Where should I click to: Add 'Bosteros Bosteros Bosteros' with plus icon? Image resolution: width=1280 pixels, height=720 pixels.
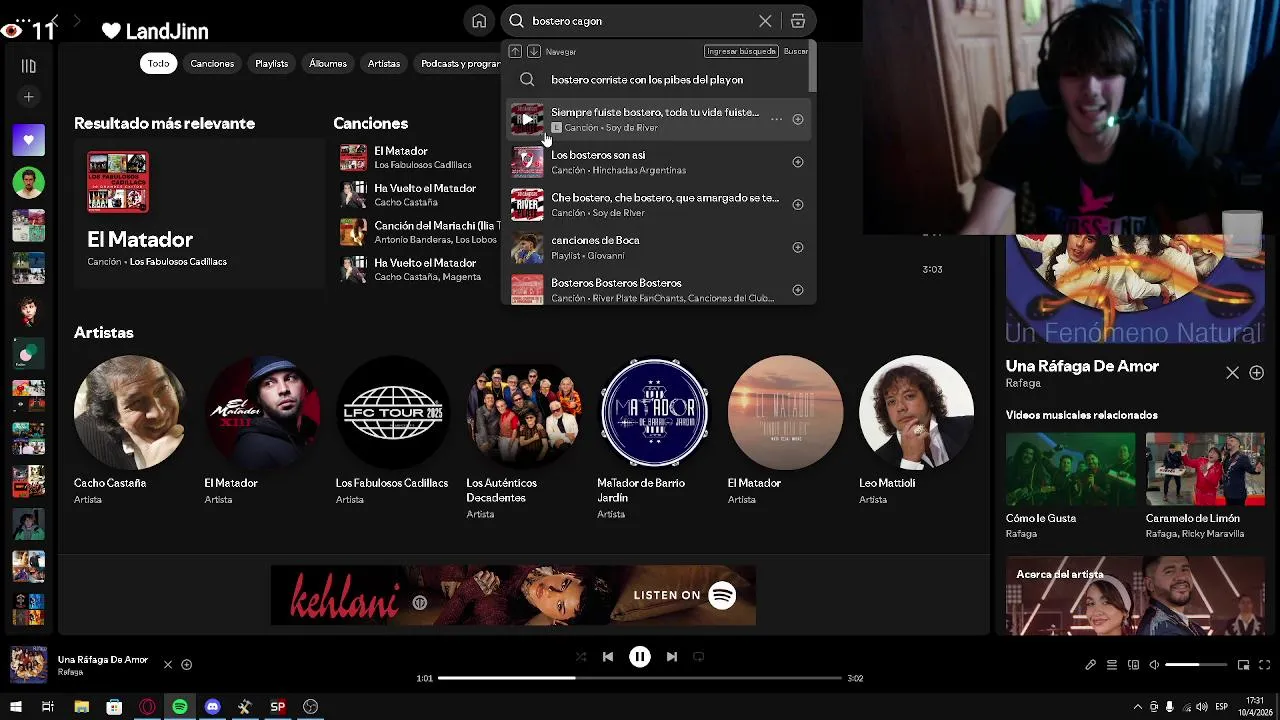coord(798,290)
